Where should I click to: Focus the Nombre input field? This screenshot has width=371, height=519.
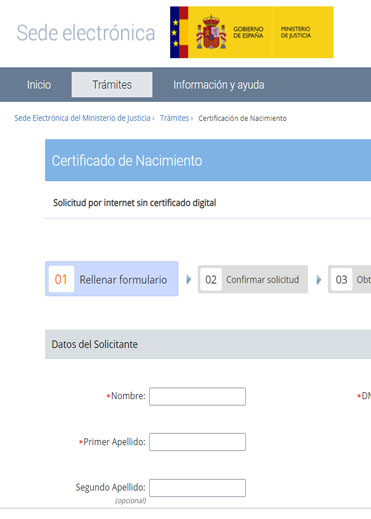[197, 396]
